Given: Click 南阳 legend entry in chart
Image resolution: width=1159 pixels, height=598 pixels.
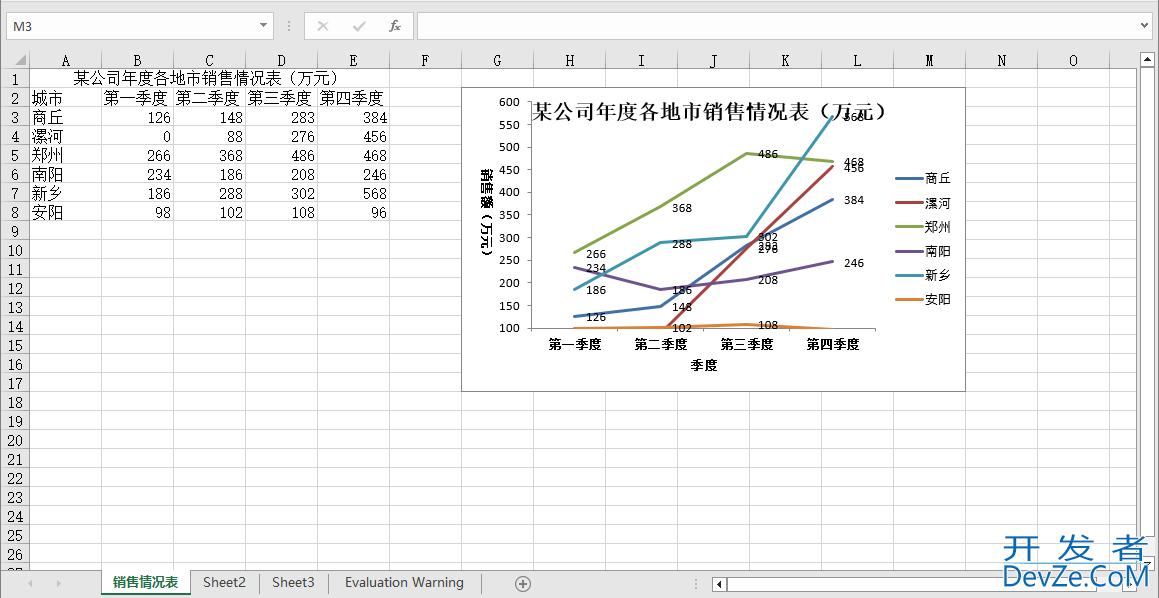Looking at the screenshot, I should [922, 251].
